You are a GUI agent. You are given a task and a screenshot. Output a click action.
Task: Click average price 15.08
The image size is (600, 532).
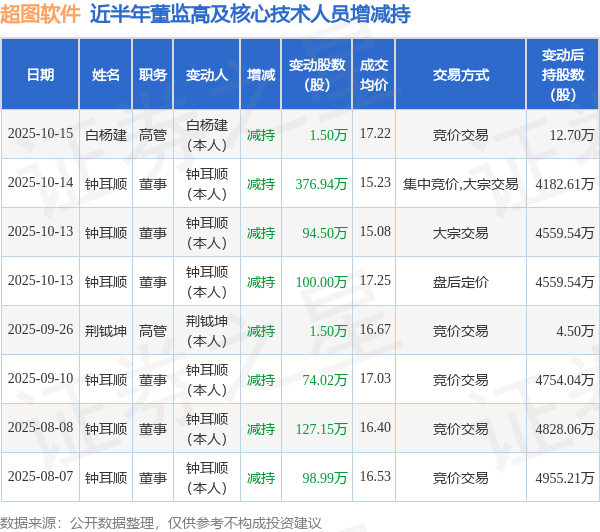click(x=375, y=232)
